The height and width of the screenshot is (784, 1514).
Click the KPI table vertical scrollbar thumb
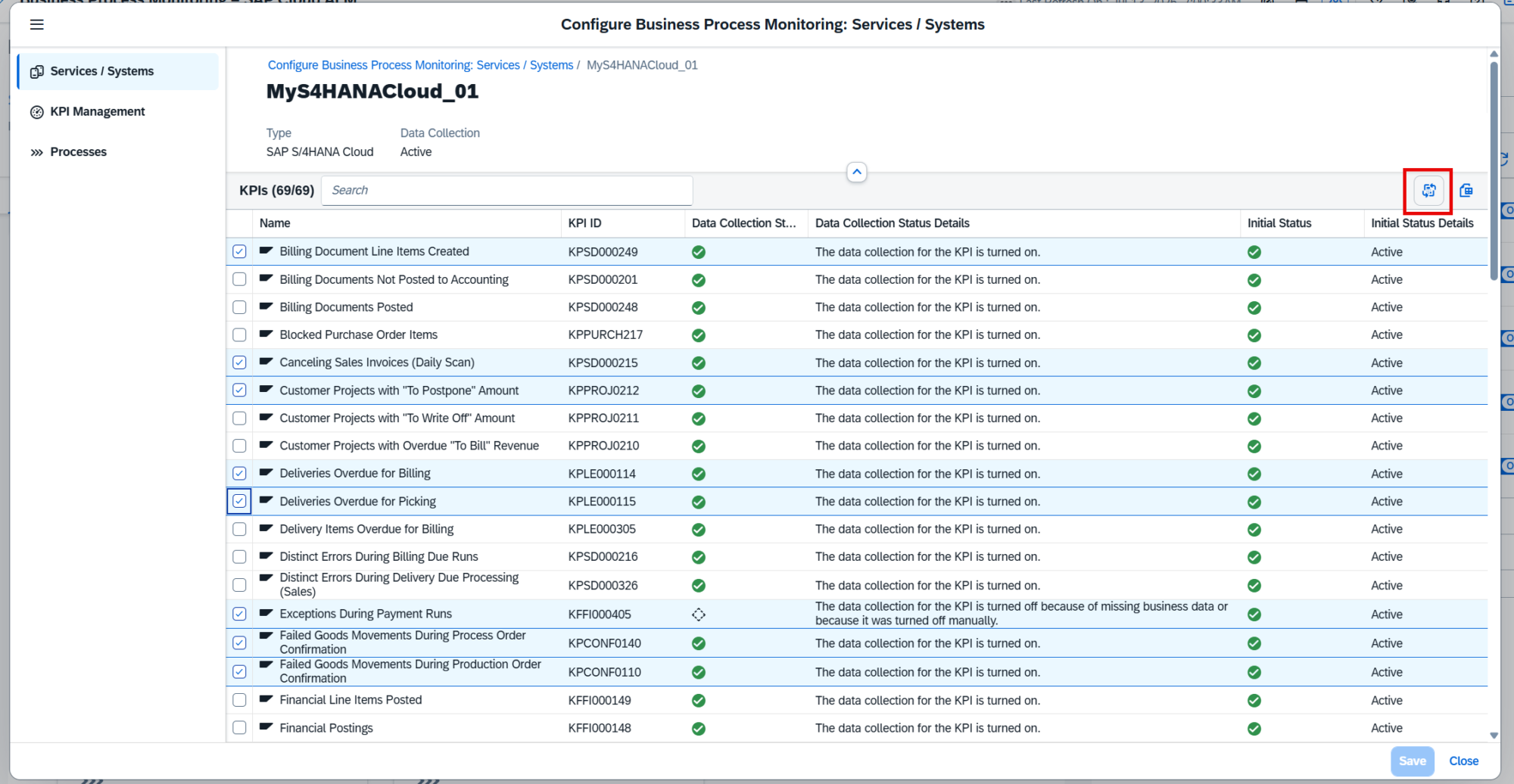tap(1494, 170)
